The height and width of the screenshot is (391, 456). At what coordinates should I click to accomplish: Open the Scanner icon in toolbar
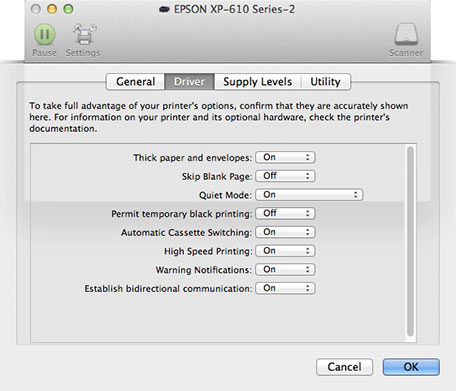click(x=406, y=34)
